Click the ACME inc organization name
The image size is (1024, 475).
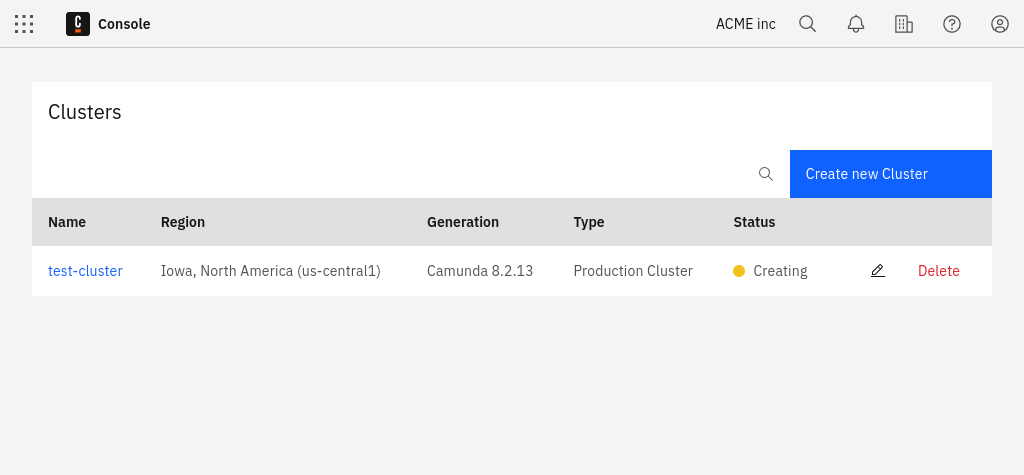tap(746, 24)
